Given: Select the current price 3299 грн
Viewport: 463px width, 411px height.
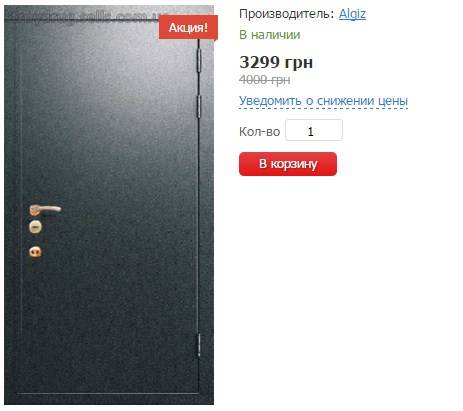Looking at the screenshot, I should 276,62.
